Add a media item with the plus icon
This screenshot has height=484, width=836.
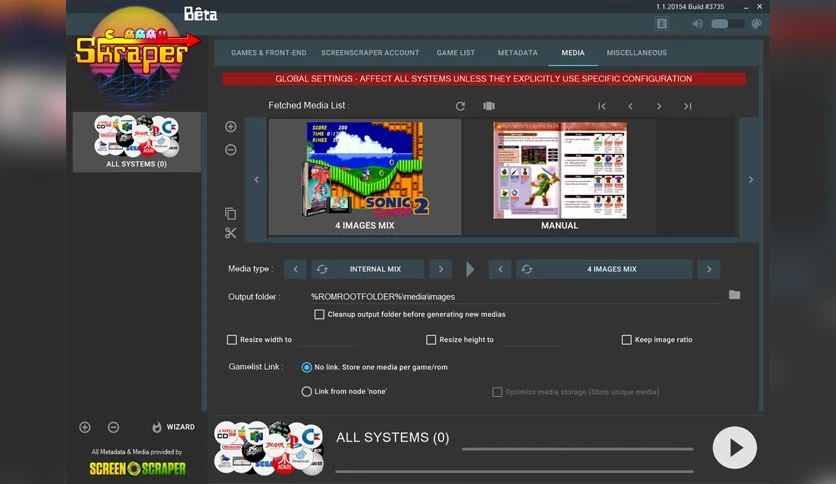(x=230, y=127)
